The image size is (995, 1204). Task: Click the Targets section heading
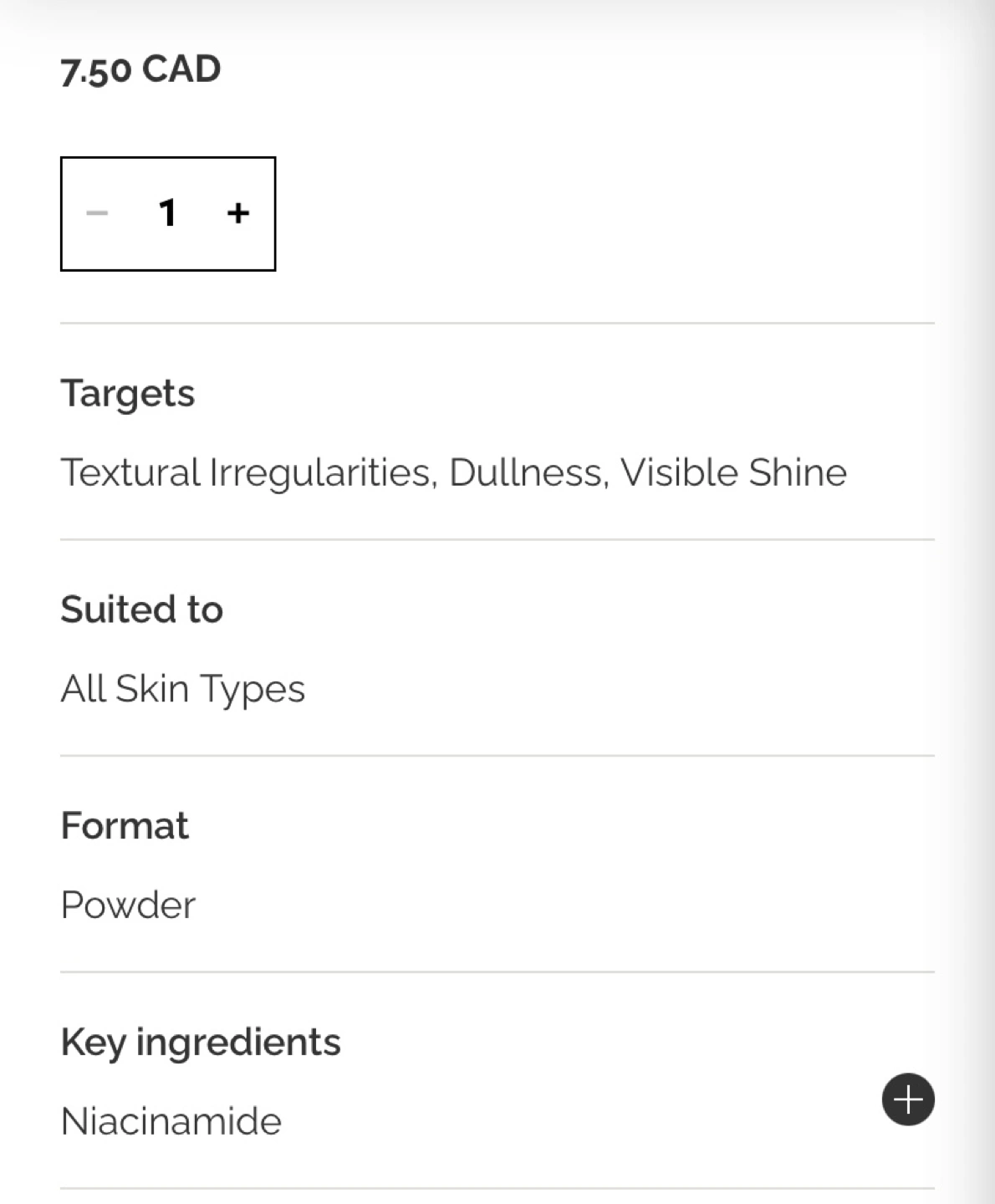[x=128, y=393]
